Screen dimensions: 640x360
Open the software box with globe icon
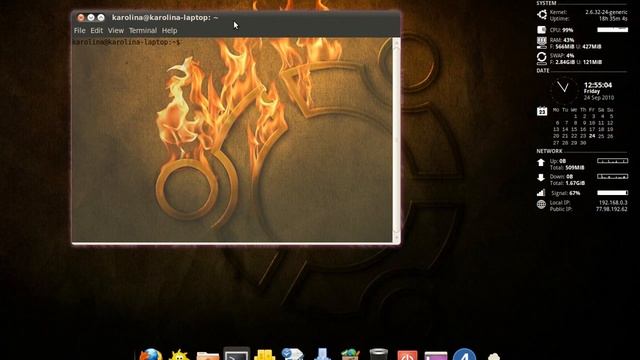tap(350, 355)
